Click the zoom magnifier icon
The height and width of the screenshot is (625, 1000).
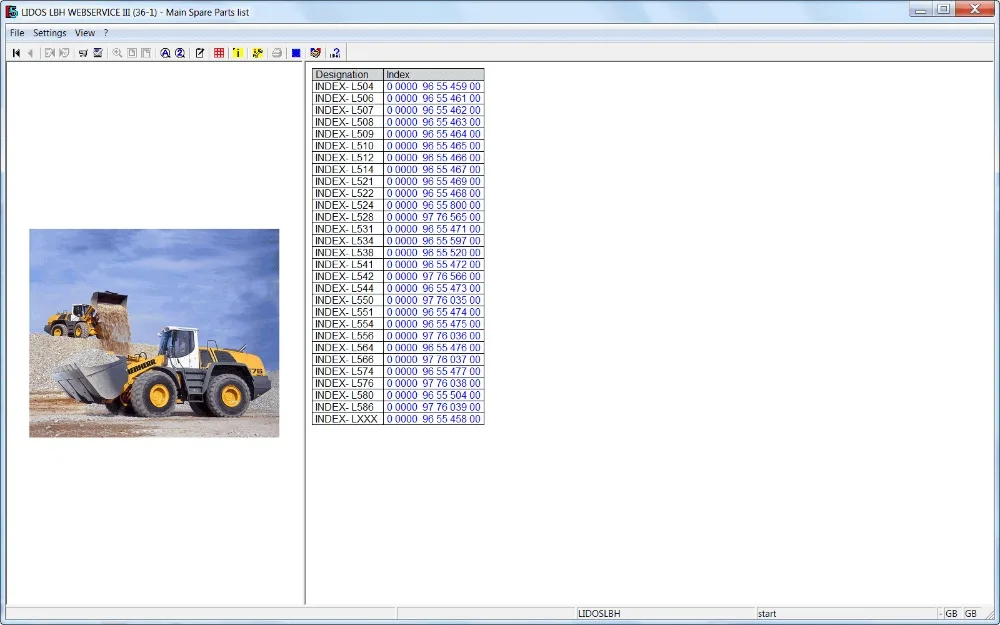[117, 53]
